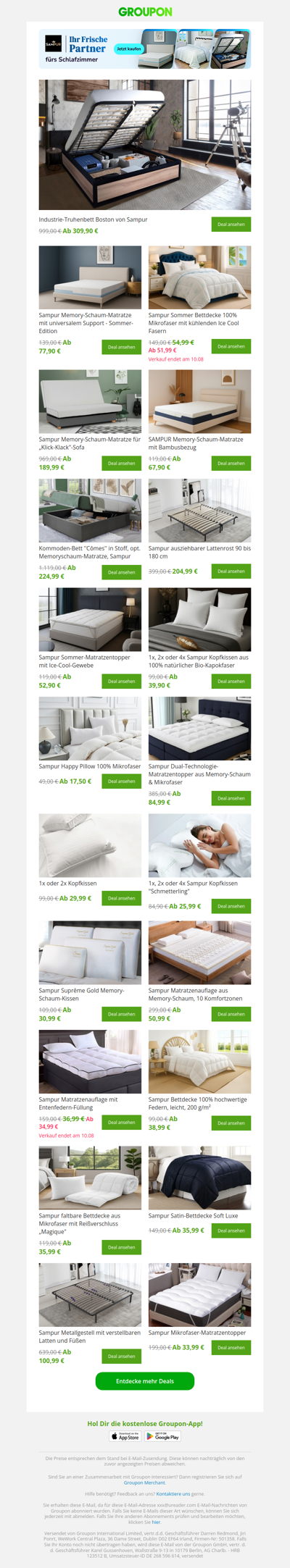View deal for Mikrofaser-Matratzentopper
This screenshot has width=290, height=1568.
231,1348
